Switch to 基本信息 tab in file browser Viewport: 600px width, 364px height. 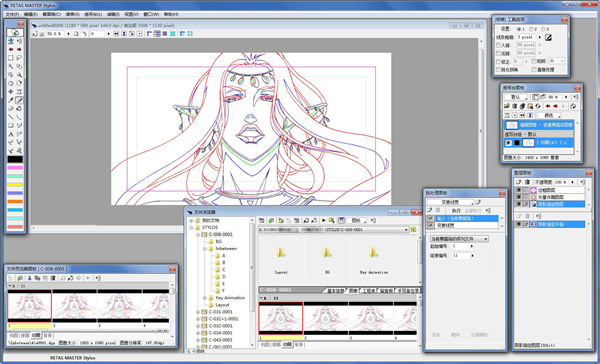coord(336,291)
